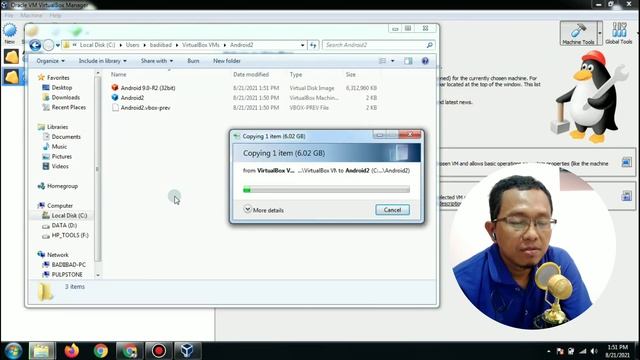Select Network in navigation pane

pyautogui.click(x=58, y=255)
